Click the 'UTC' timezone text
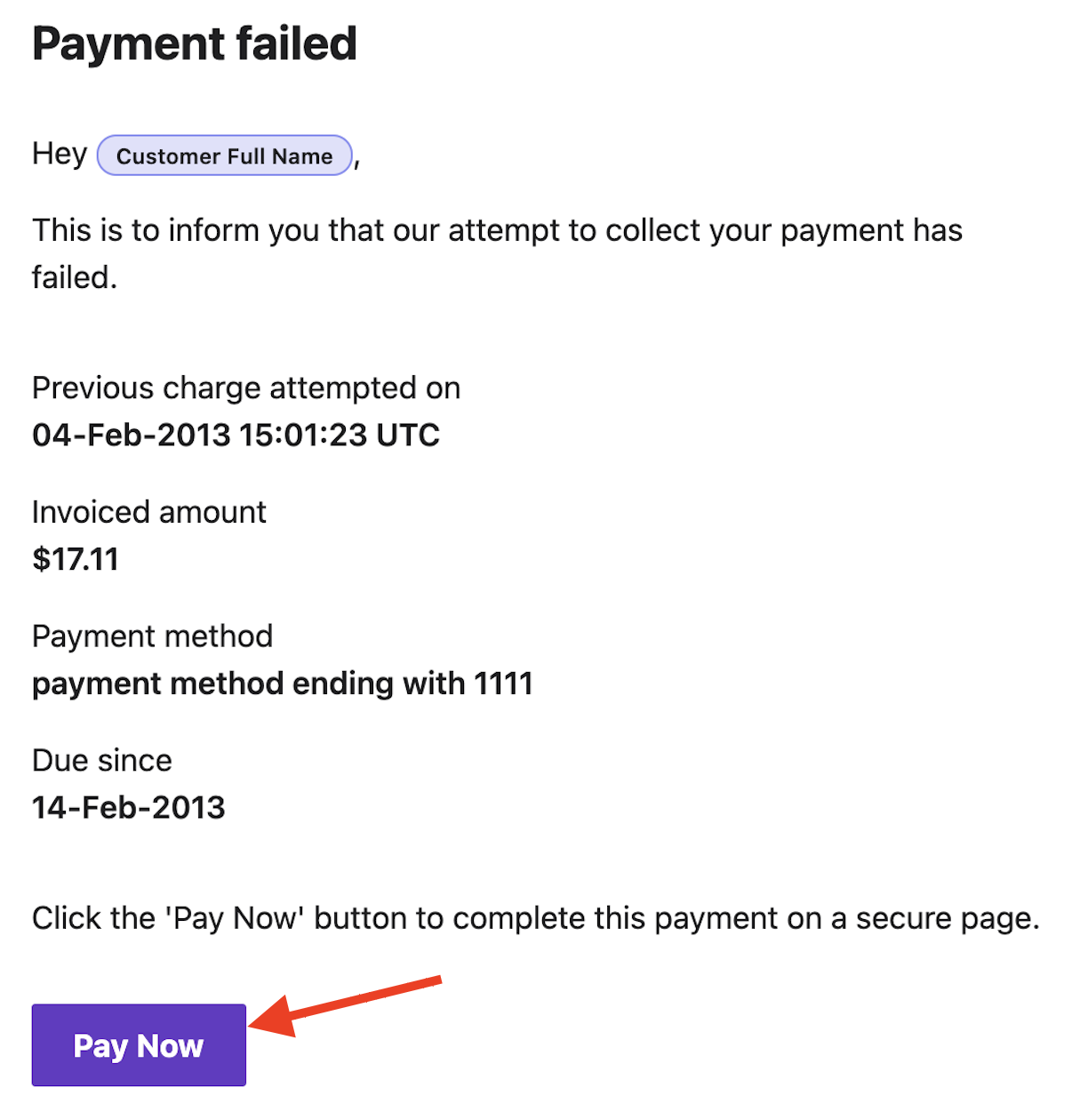Viewport: 1072px width, 1120px height. 408,435
